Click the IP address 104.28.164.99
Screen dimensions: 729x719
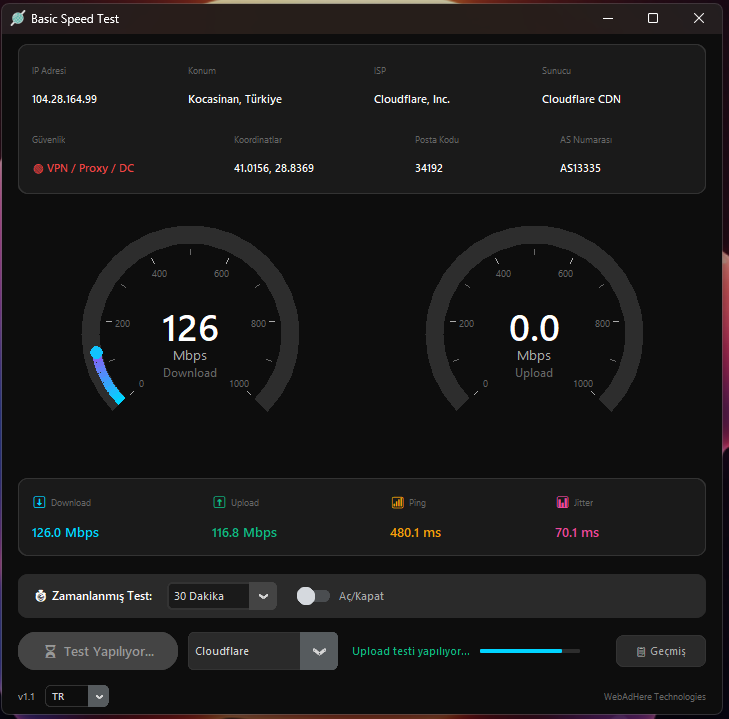coord(64,99)
